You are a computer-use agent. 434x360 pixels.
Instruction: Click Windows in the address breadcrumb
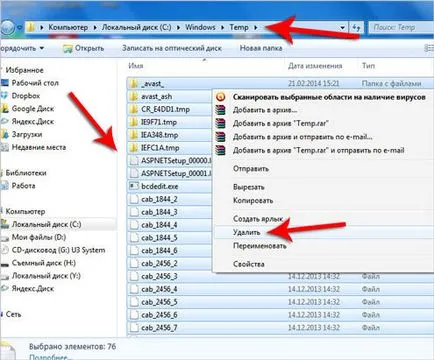(x=200, y=27)
